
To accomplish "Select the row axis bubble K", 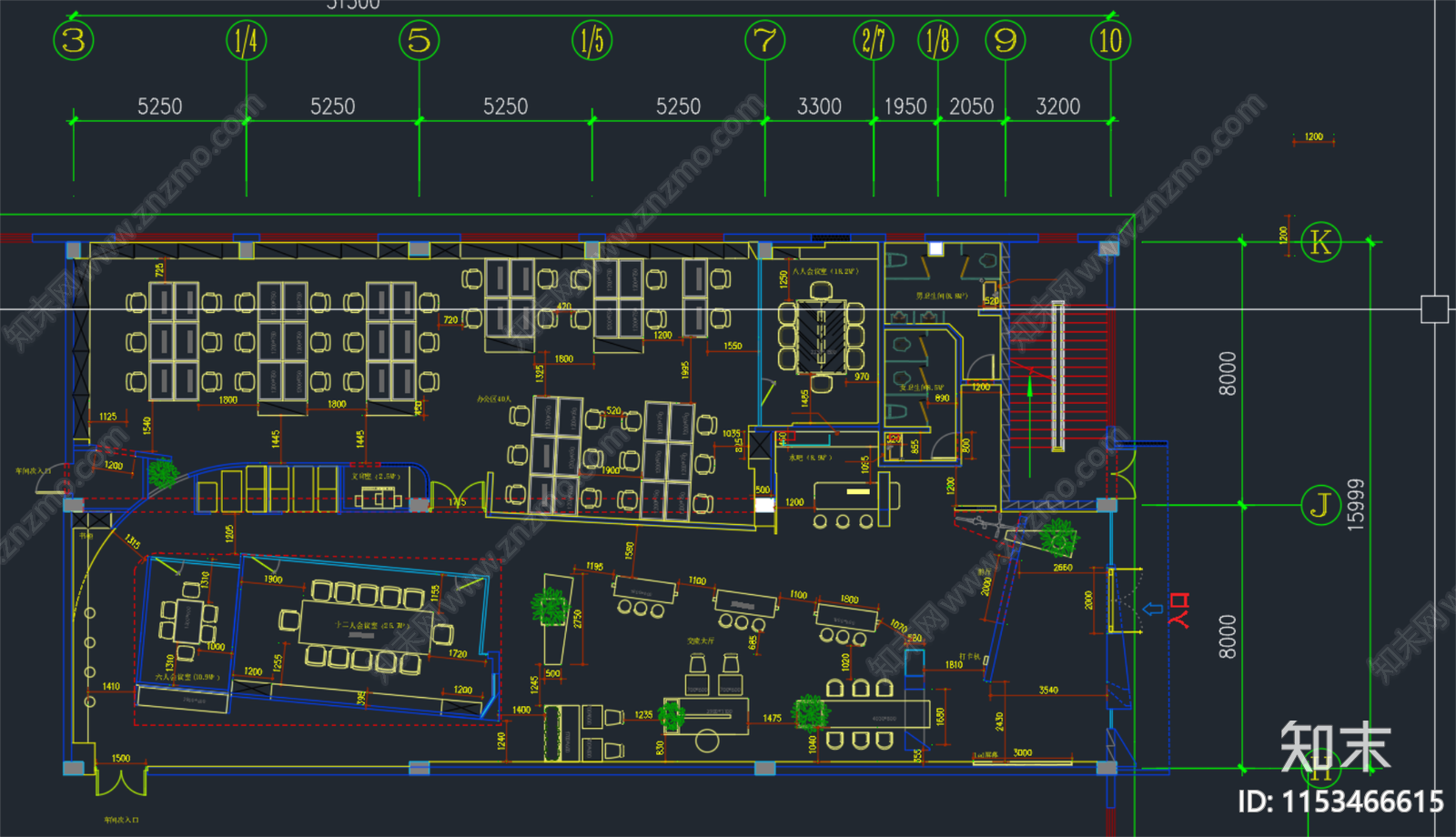I will tap(1320, 242).
